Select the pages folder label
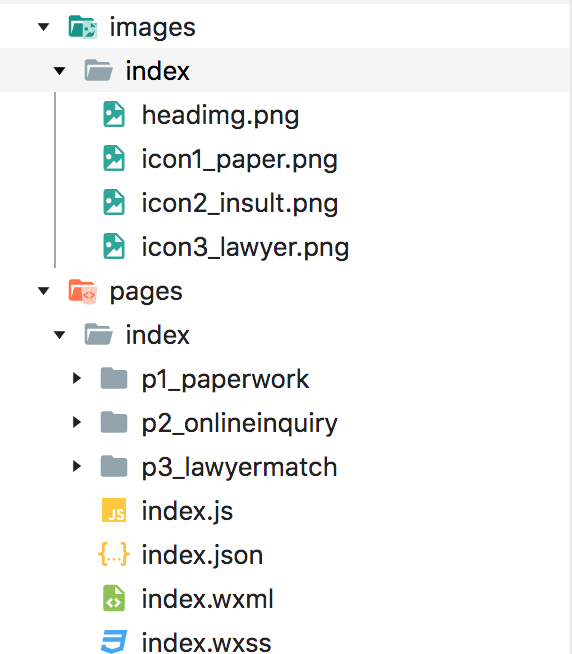 coord(146,292)
